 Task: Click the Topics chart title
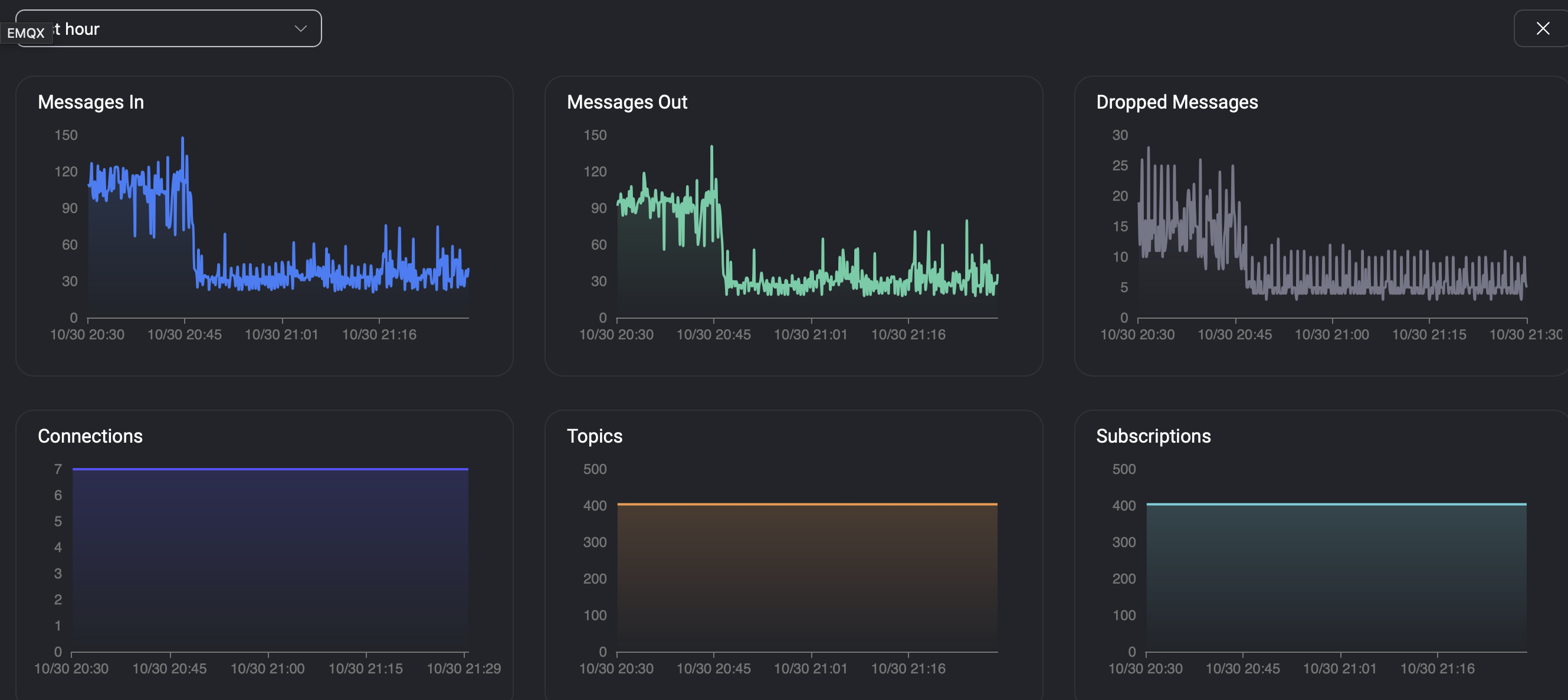tap(594, 436)
